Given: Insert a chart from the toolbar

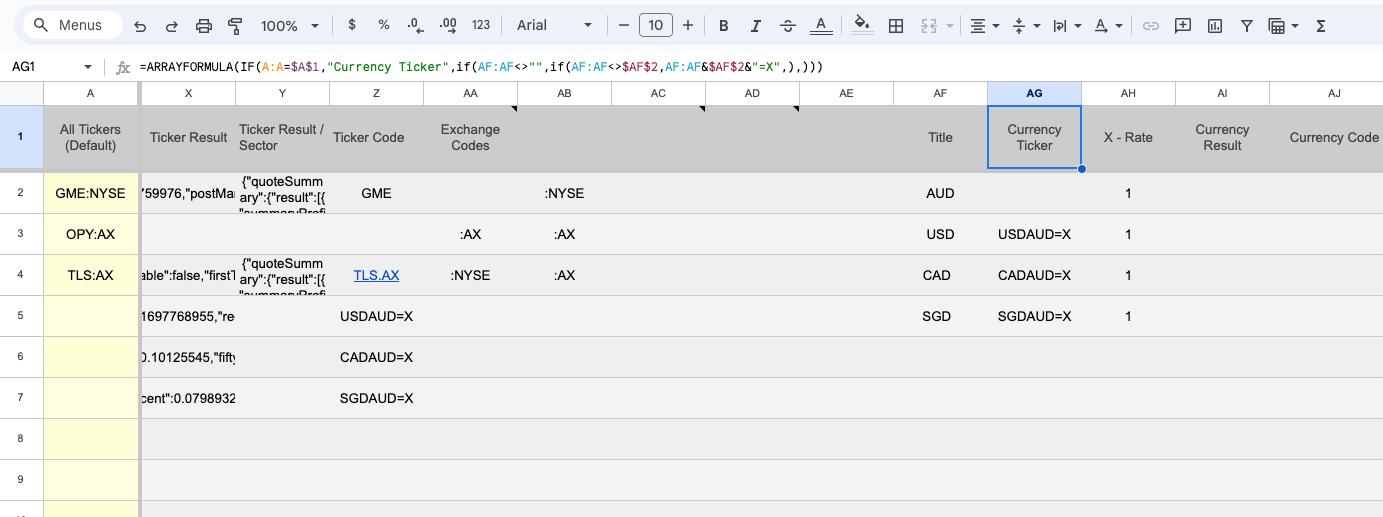Looking at the screenshot, I should coord(1215,26).
